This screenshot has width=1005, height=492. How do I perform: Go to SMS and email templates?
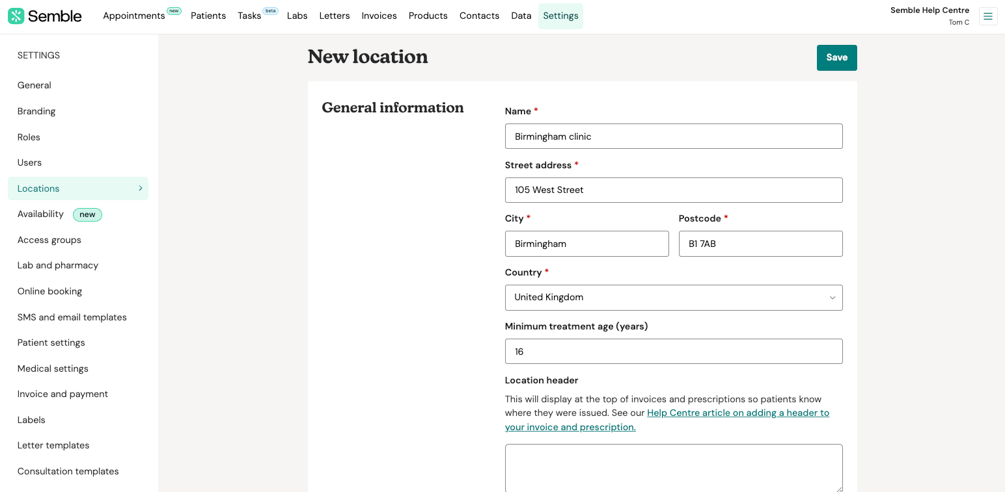point(72,317)
